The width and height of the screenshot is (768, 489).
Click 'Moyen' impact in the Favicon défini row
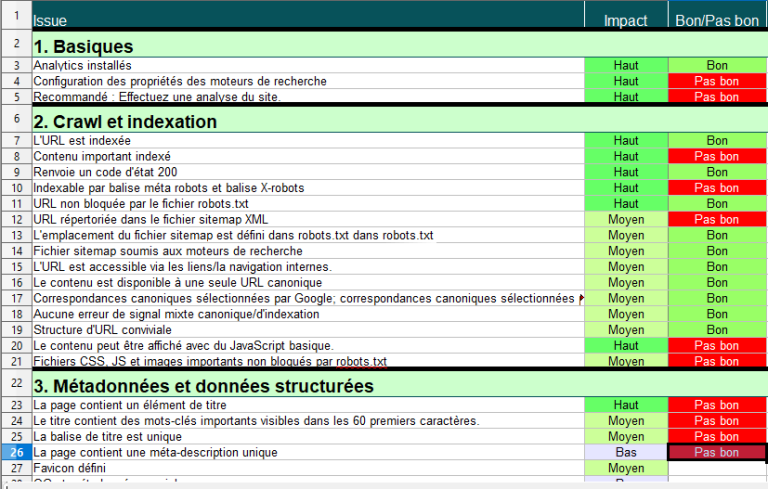click(x=626, y=468)
